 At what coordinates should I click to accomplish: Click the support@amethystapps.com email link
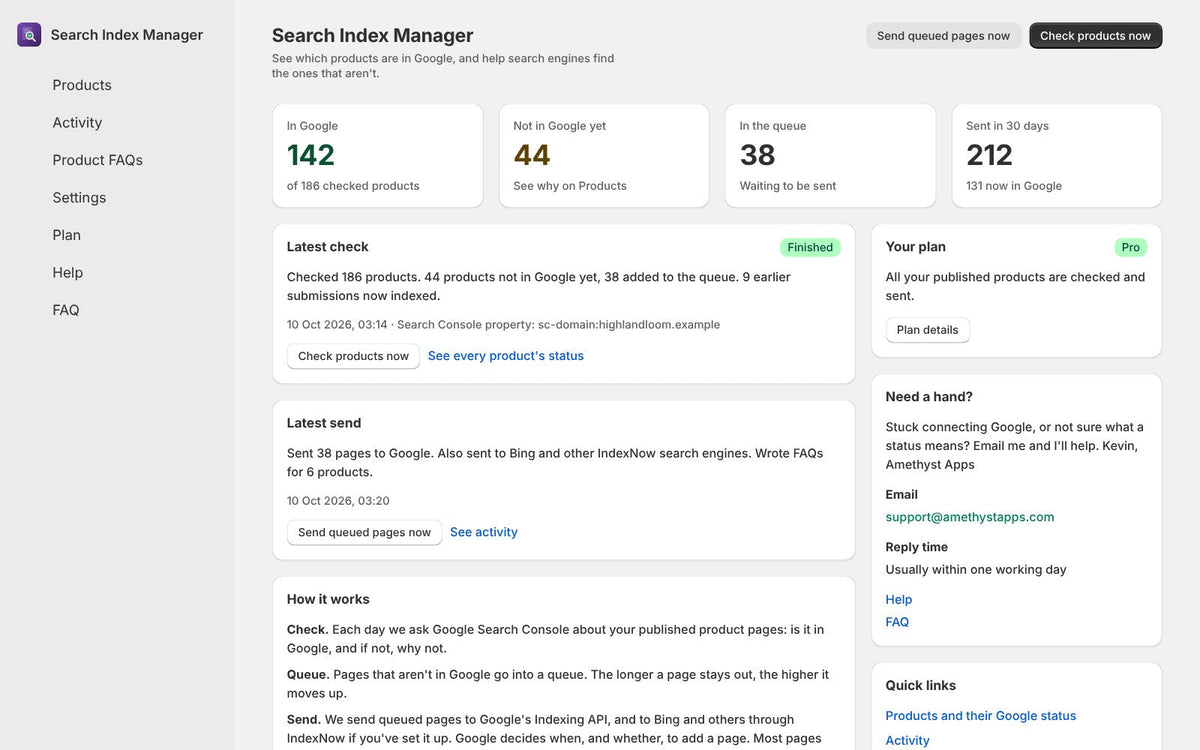970,517
